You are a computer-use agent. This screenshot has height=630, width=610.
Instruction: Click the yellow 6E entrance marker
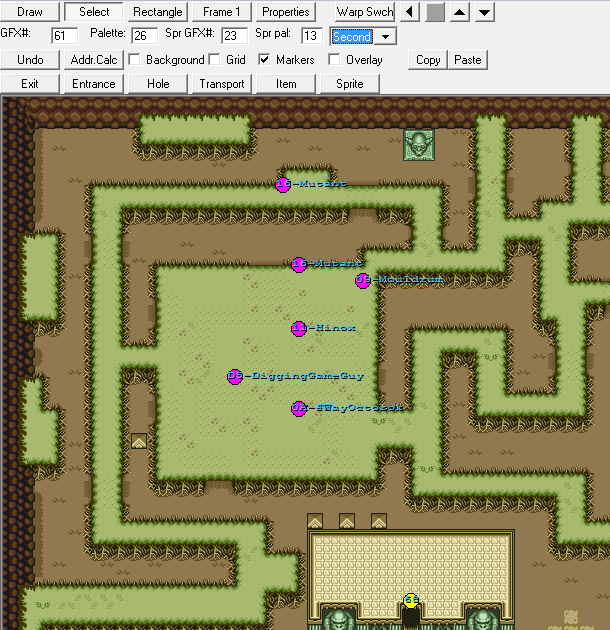pyautogui.click(x=411, y=601)
